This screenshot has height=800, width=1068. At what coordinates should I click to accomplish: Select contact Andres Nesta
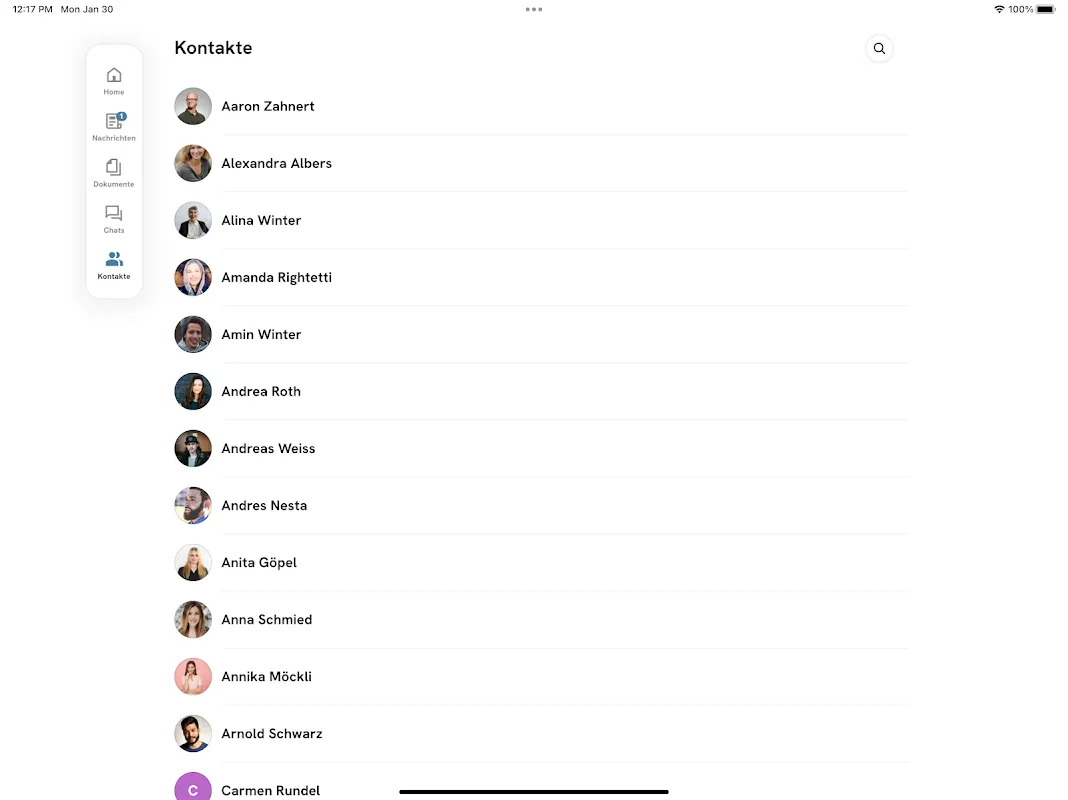pyautogui.click(x=541, y=506)
